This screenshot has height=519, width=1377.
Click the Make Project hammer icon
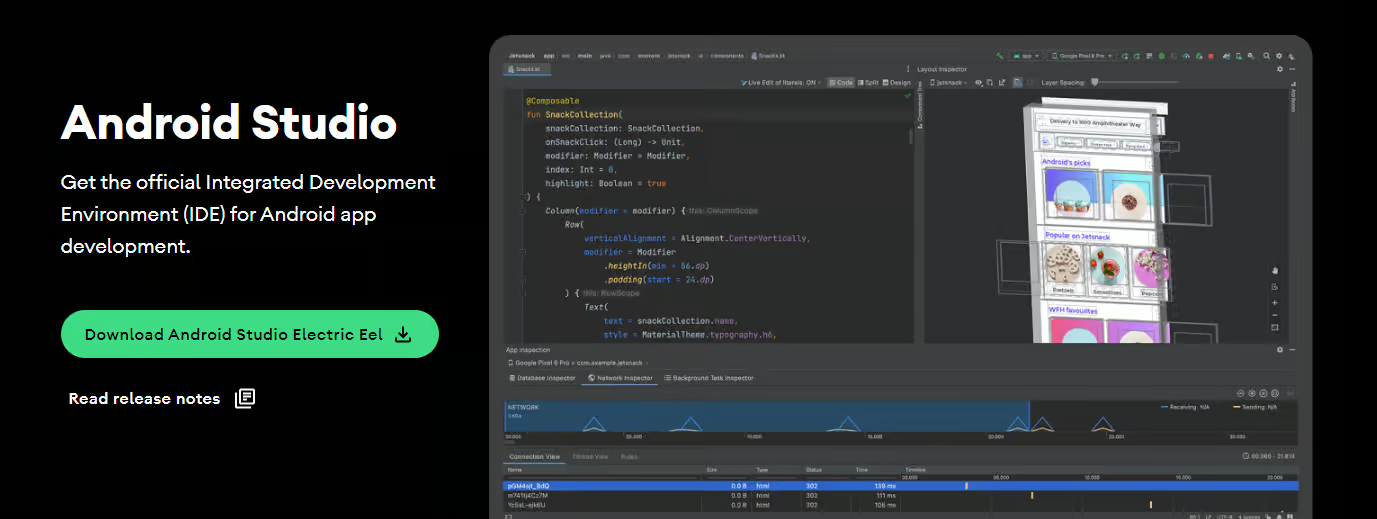[x=1000, y=55]
